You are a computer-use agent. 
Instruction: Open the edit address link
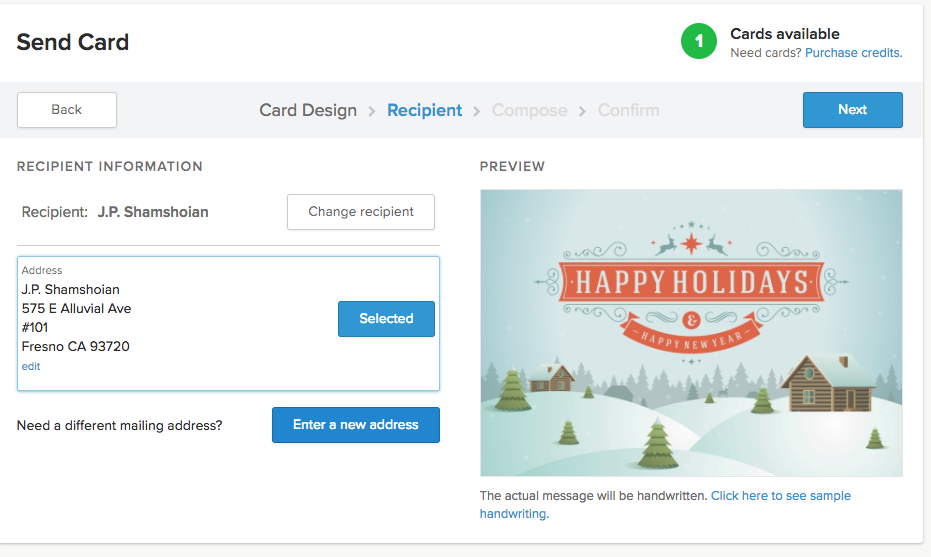31,366
